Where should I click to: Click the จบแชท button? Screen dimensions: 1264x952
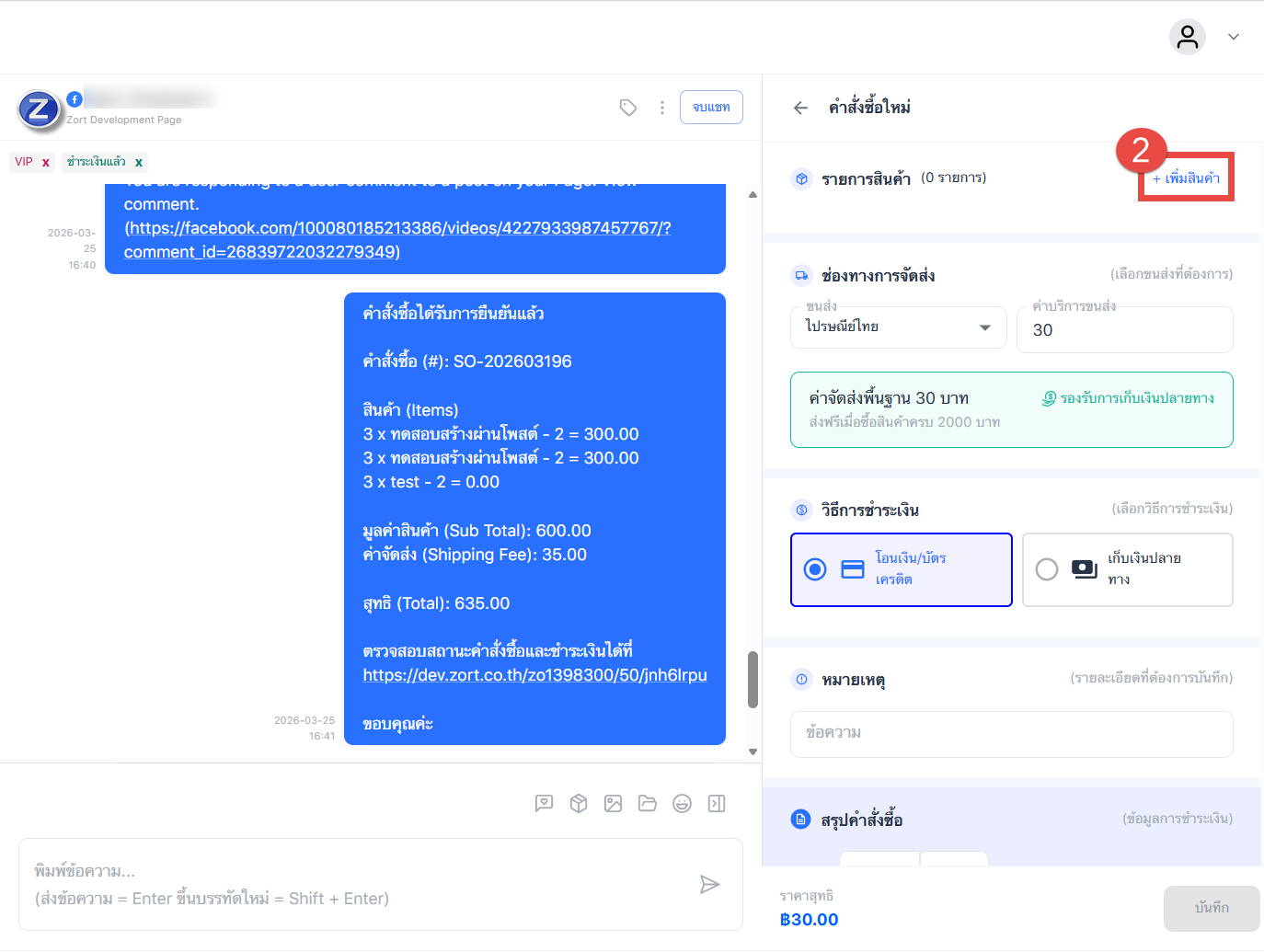pyautogui.click(x=711, y=108)
